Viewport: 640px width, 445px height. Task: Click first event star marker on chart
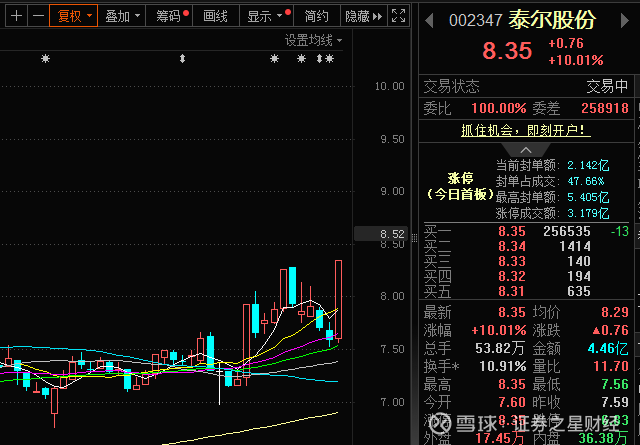coord(45,59)
